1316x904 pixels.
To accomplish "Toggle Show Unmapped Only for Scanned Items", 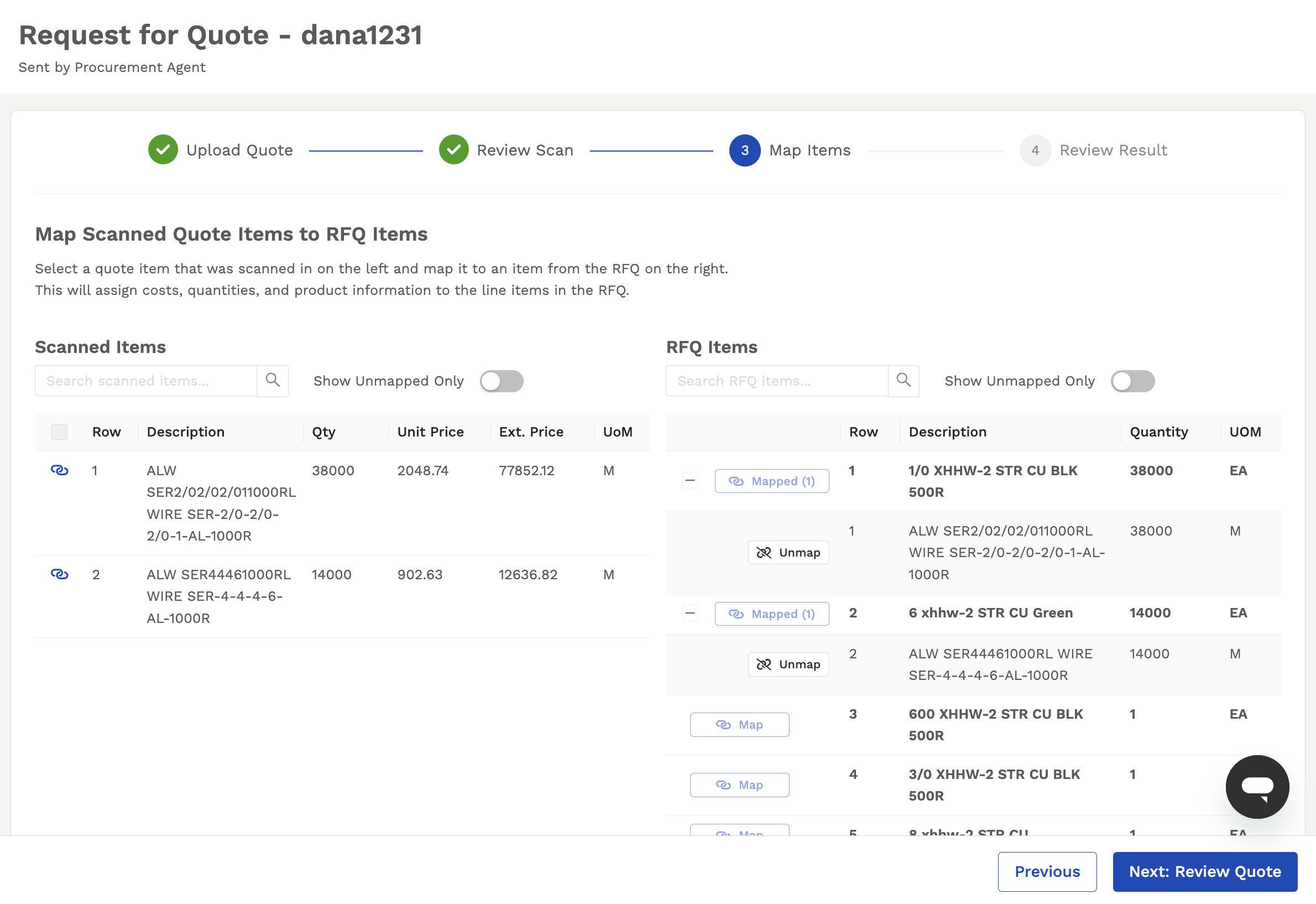I will [x=502, y=381].
